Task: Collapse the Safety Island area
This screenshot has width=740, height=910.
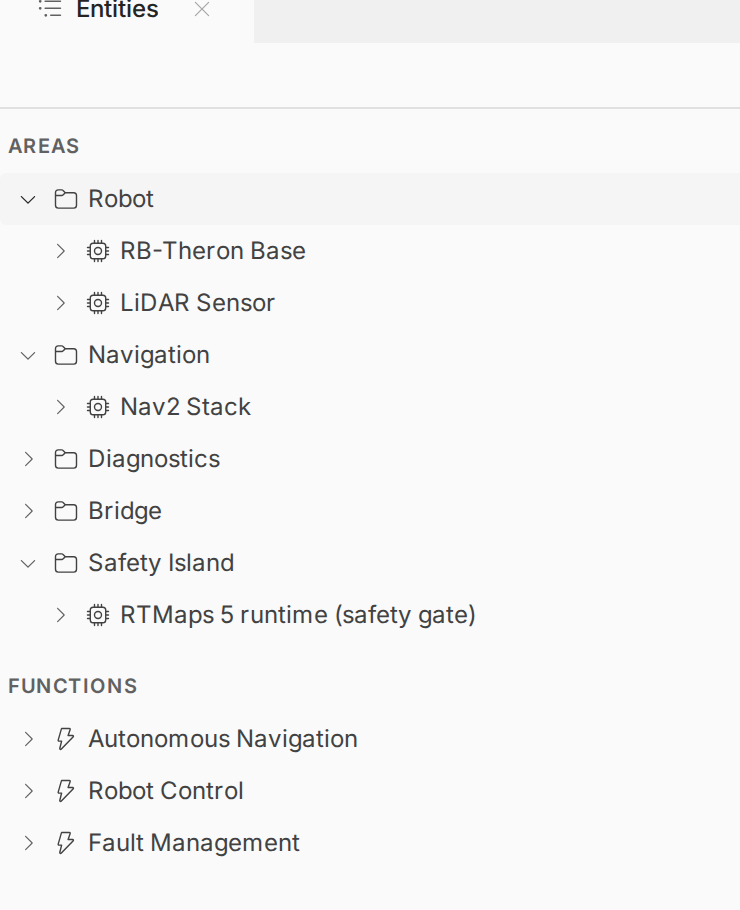Action: pyautogui.click(x=28, y=563)
